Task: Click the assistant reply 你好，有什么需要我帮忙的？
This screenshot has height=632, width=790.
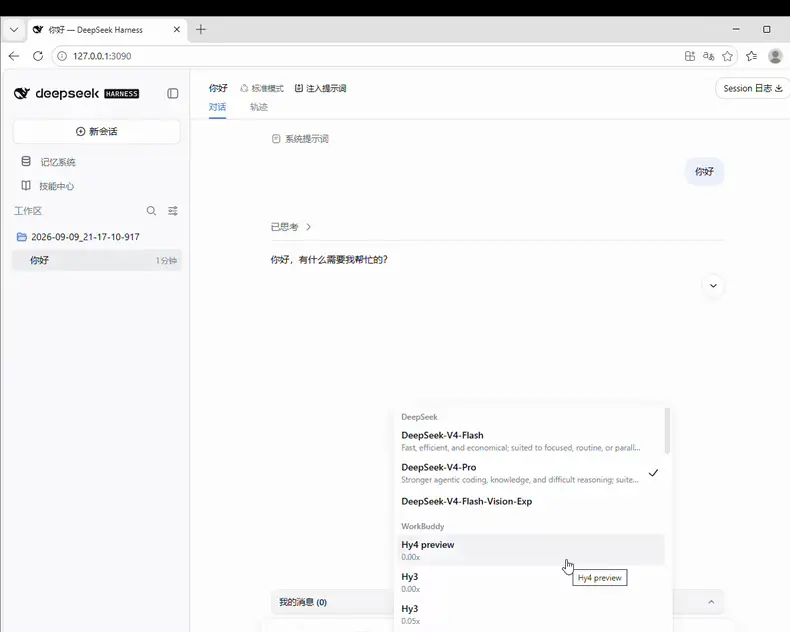Action: [x=329, y=260]
